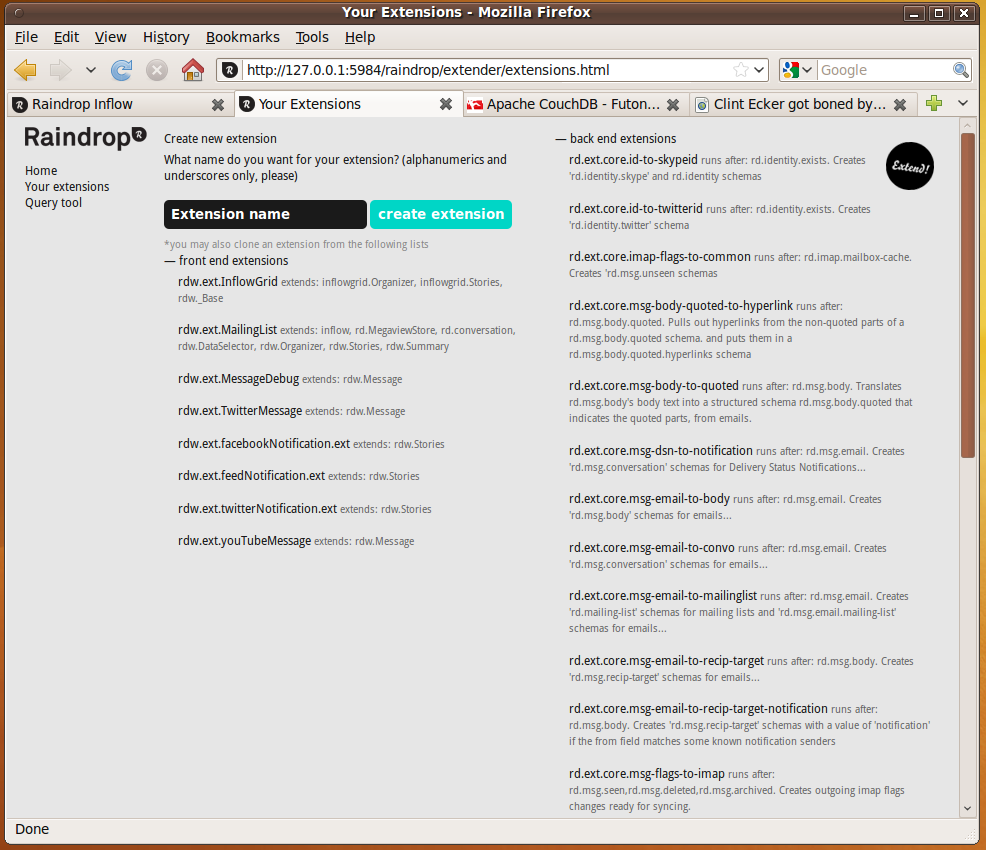This screenshot has width=986, height=850.
Task: Reload the current page
Action: (x=121, y=70)
